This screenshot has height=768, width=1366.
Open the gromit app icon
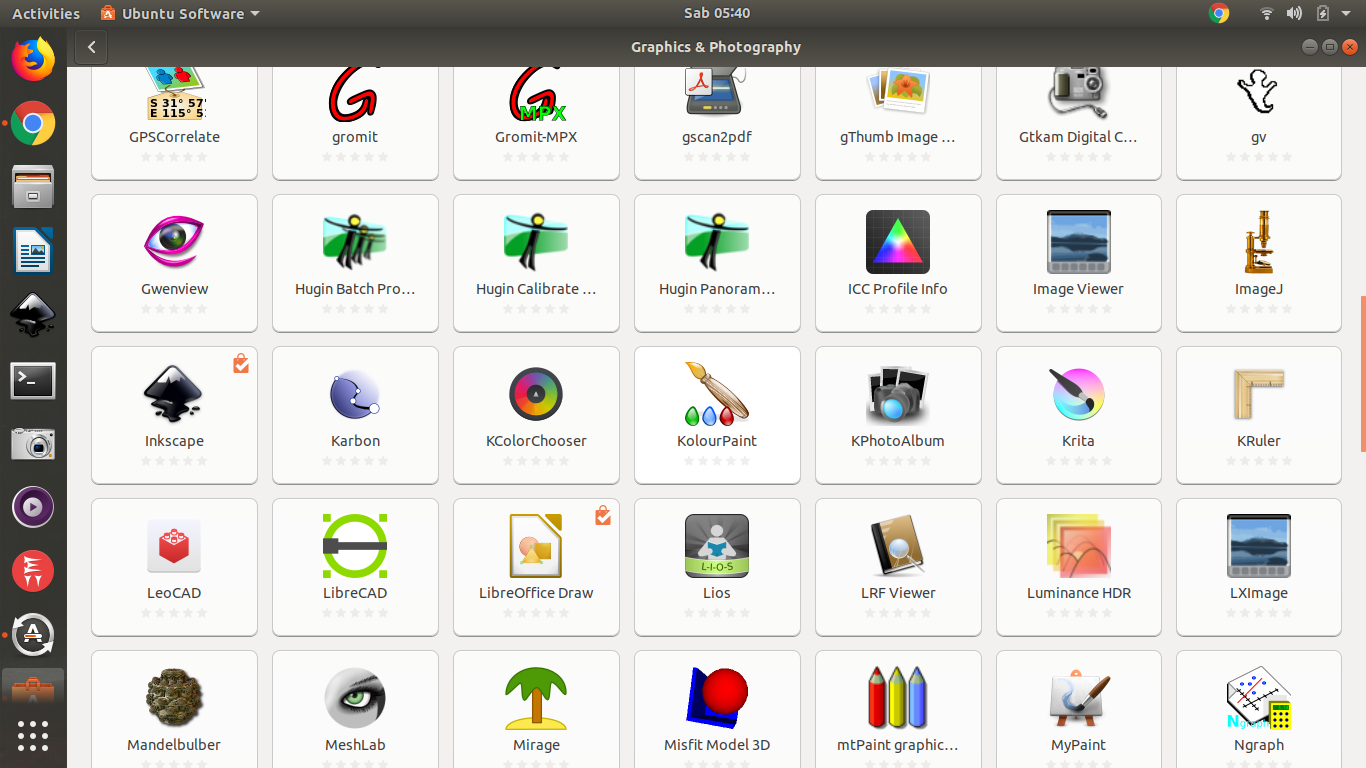pyautogui.click(x=355, y=93)
